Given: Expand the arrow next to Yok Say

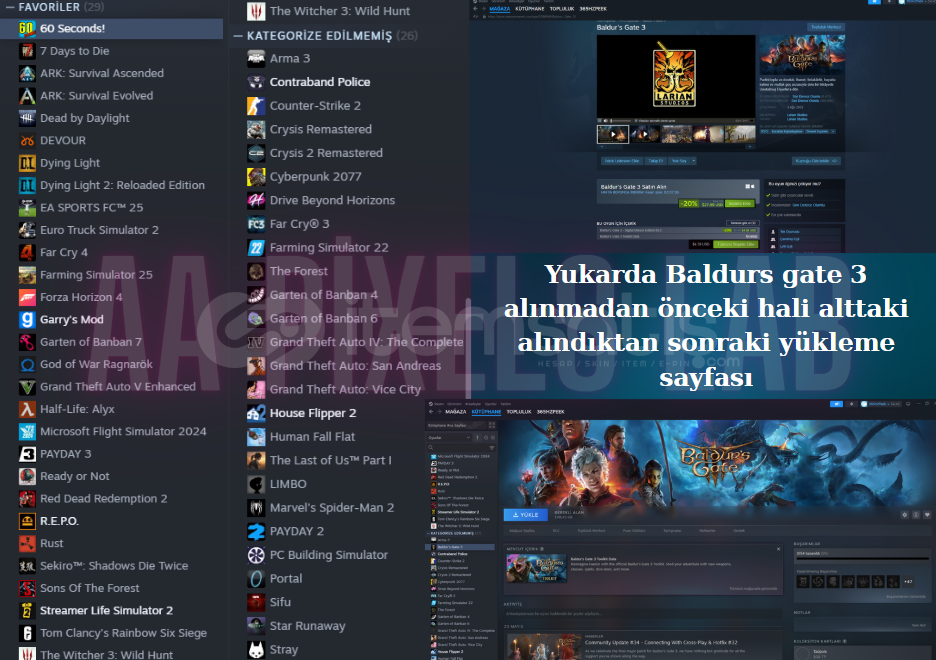Looking at the screenshot, I should pyautogui.click(x=693, y=161).
